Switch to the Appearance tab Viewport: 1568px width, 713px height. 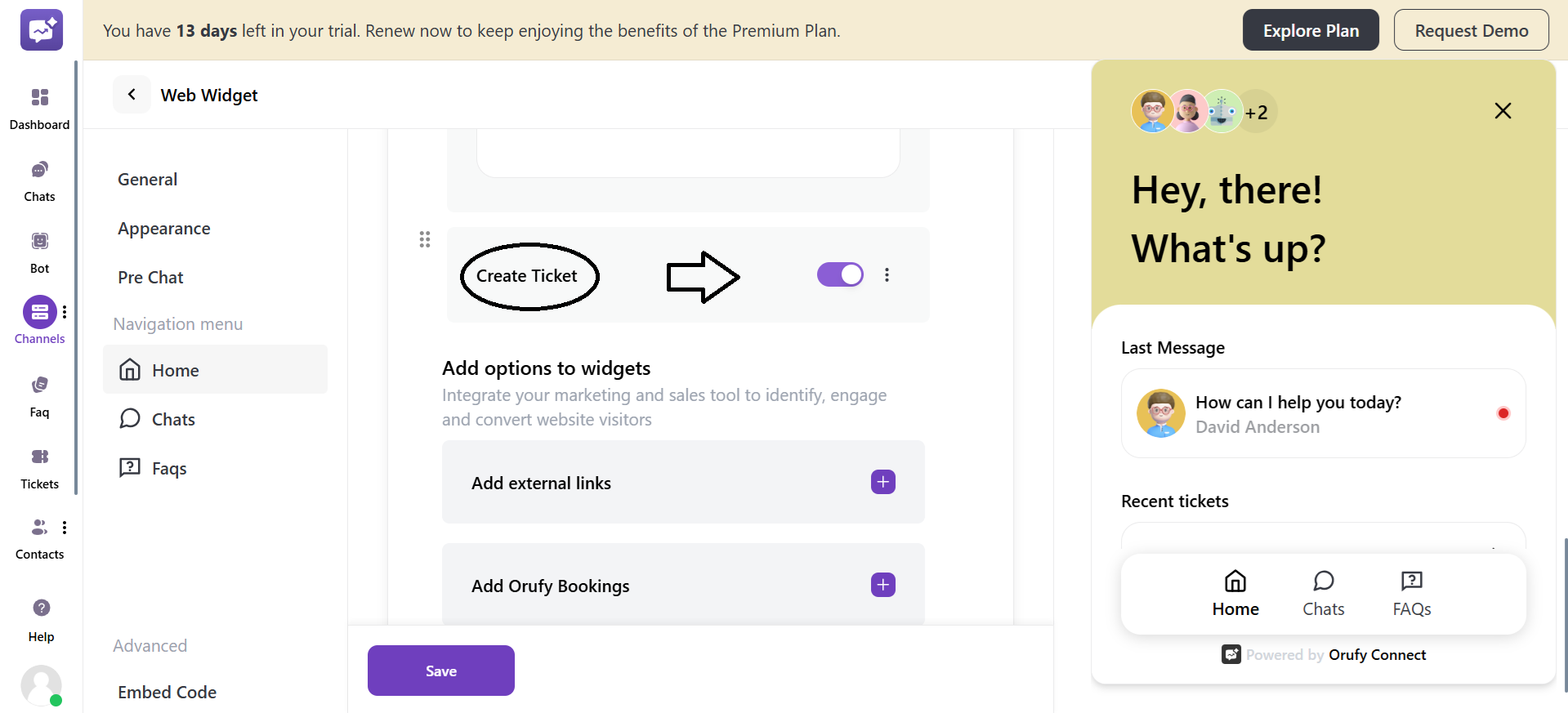[x=163, y=228]
